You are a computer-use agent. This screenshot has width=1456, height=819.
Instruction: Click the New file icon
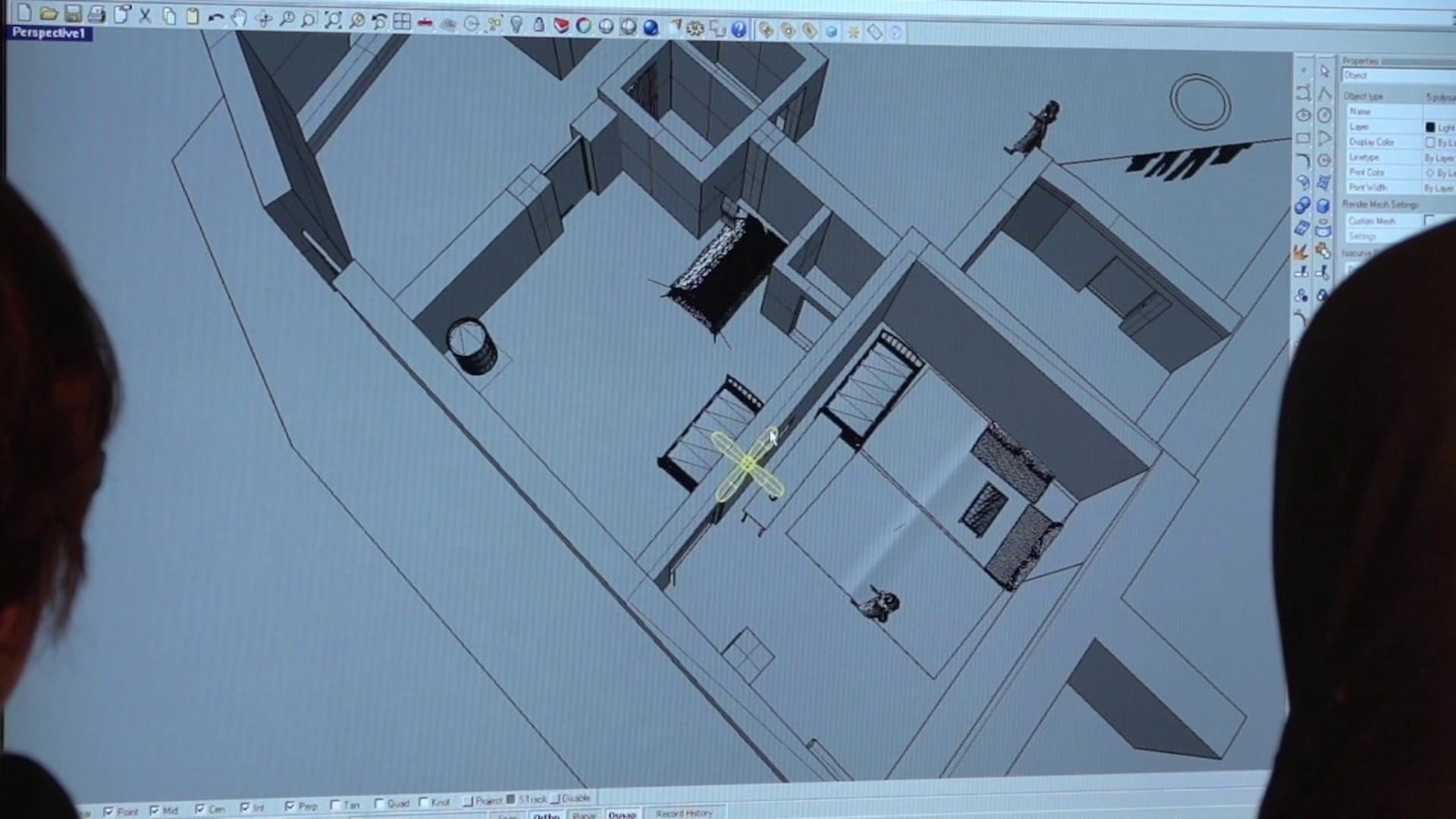[x=25, y=12]
